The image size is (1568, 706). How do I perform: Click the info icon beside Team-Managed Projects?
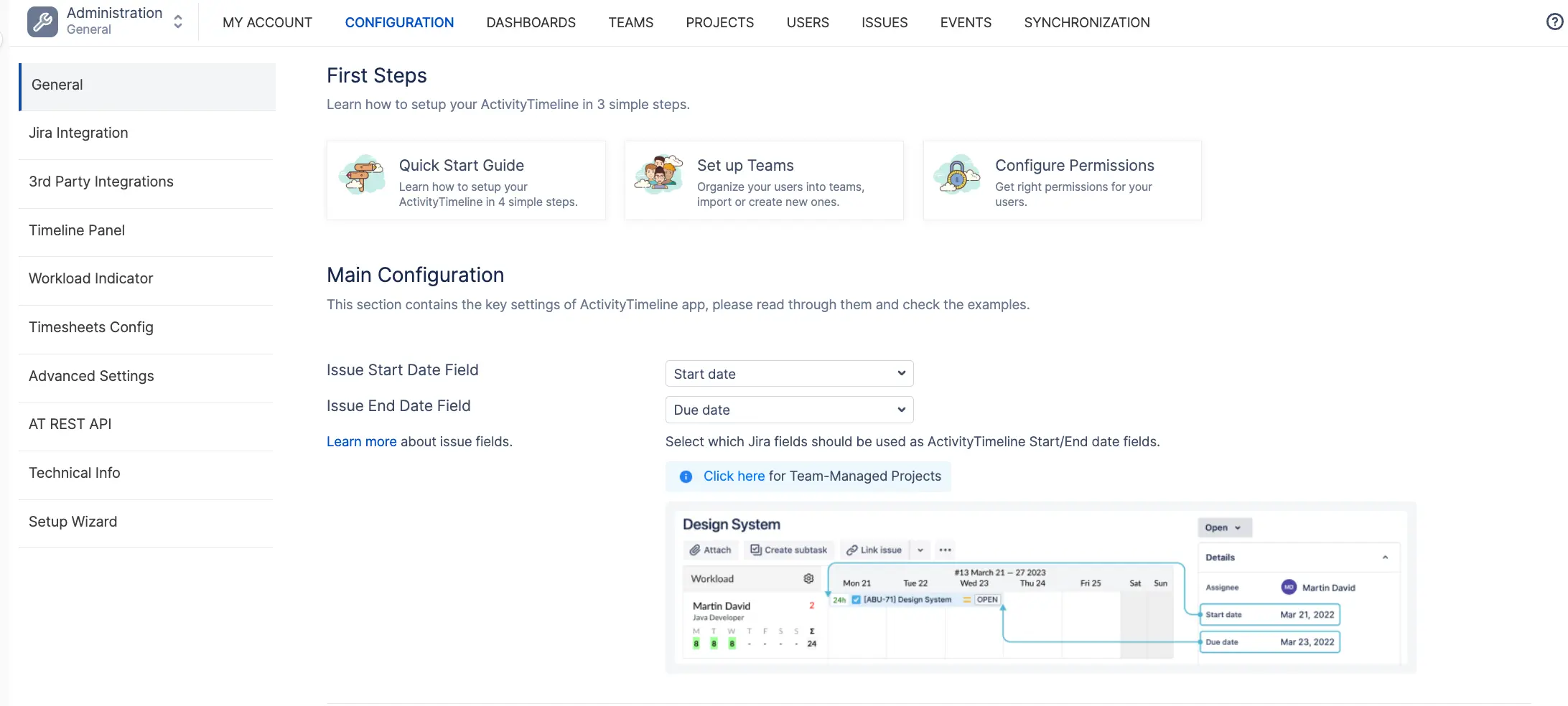(686, 476)
